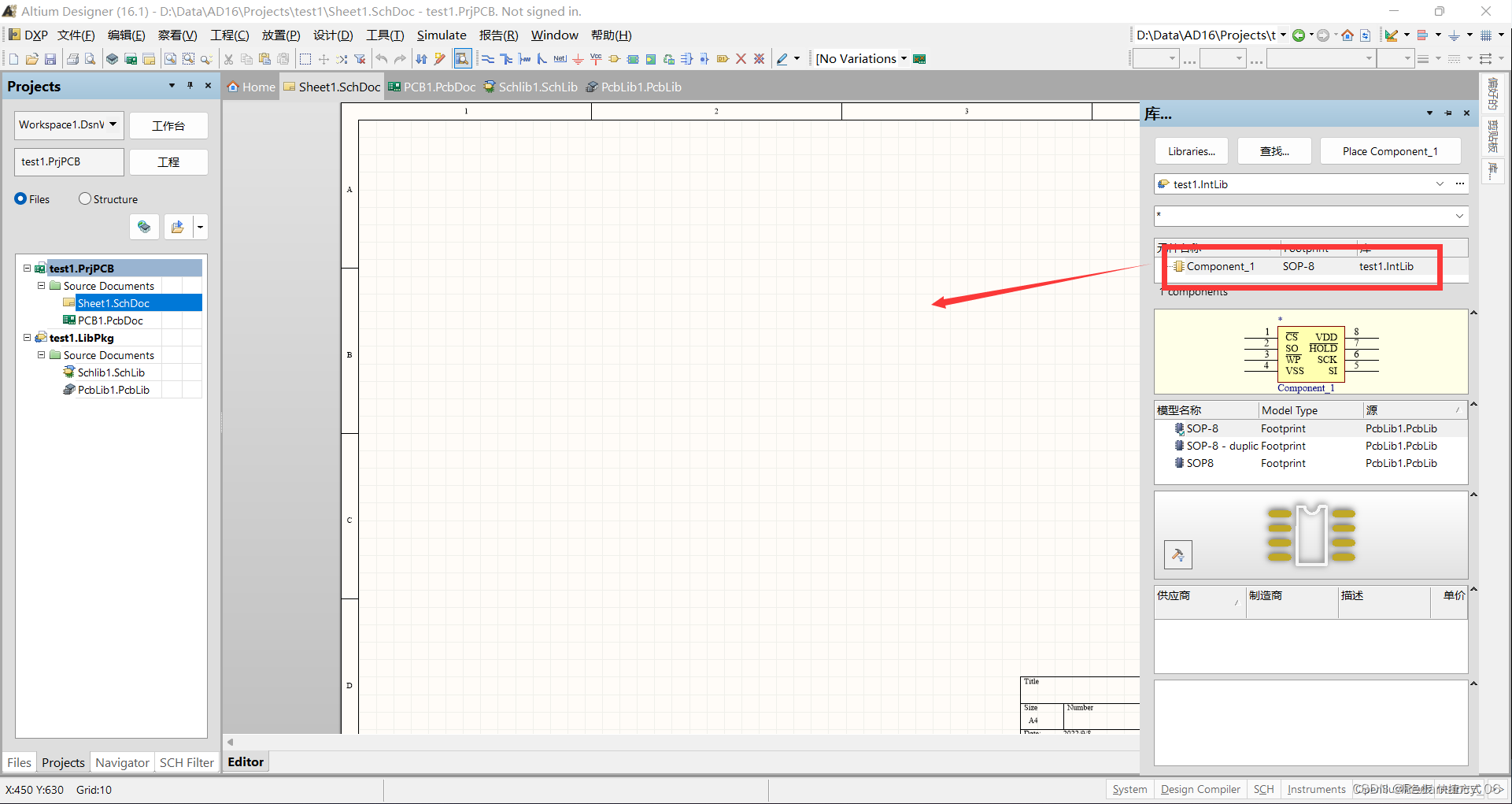The image size is (1512, 804).
Task: Select the SOP8 footprint model row
Action: [x=1311, y=463]
